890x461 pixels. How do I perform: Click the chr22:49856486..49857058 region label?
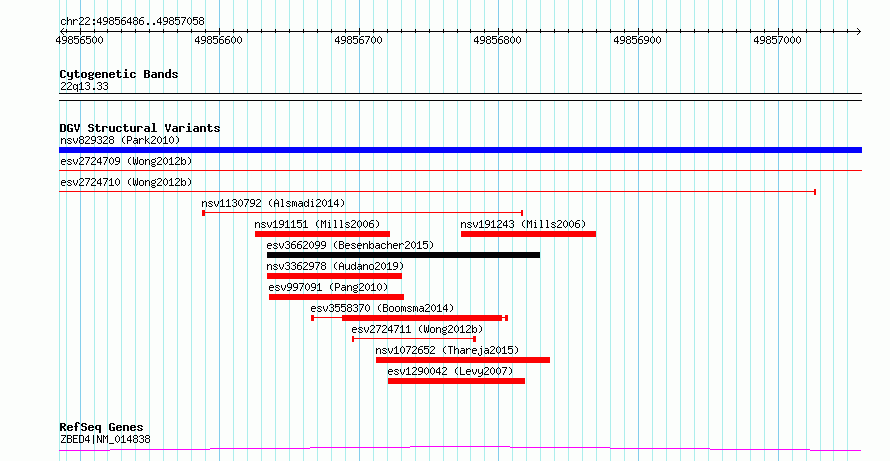pyautogui.click(x=132, y=22)
